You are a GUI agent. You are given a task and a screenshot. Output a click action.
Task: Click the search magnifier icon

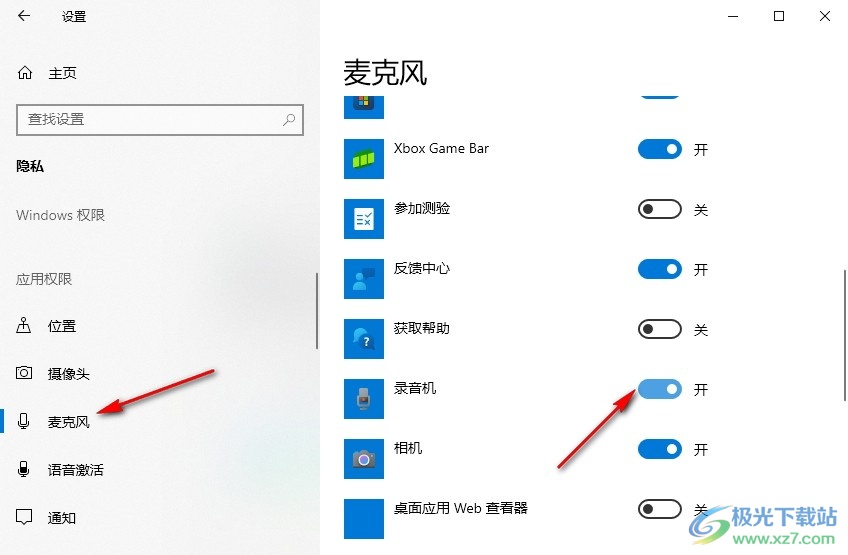pos(289,120)
